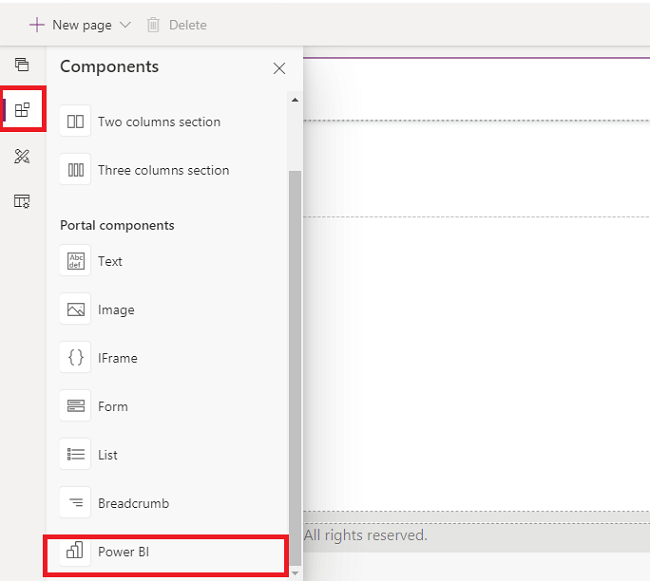Click the Breadcrumb component icon
Viewport: 650px width, 581px height.
tap(75, 503)
